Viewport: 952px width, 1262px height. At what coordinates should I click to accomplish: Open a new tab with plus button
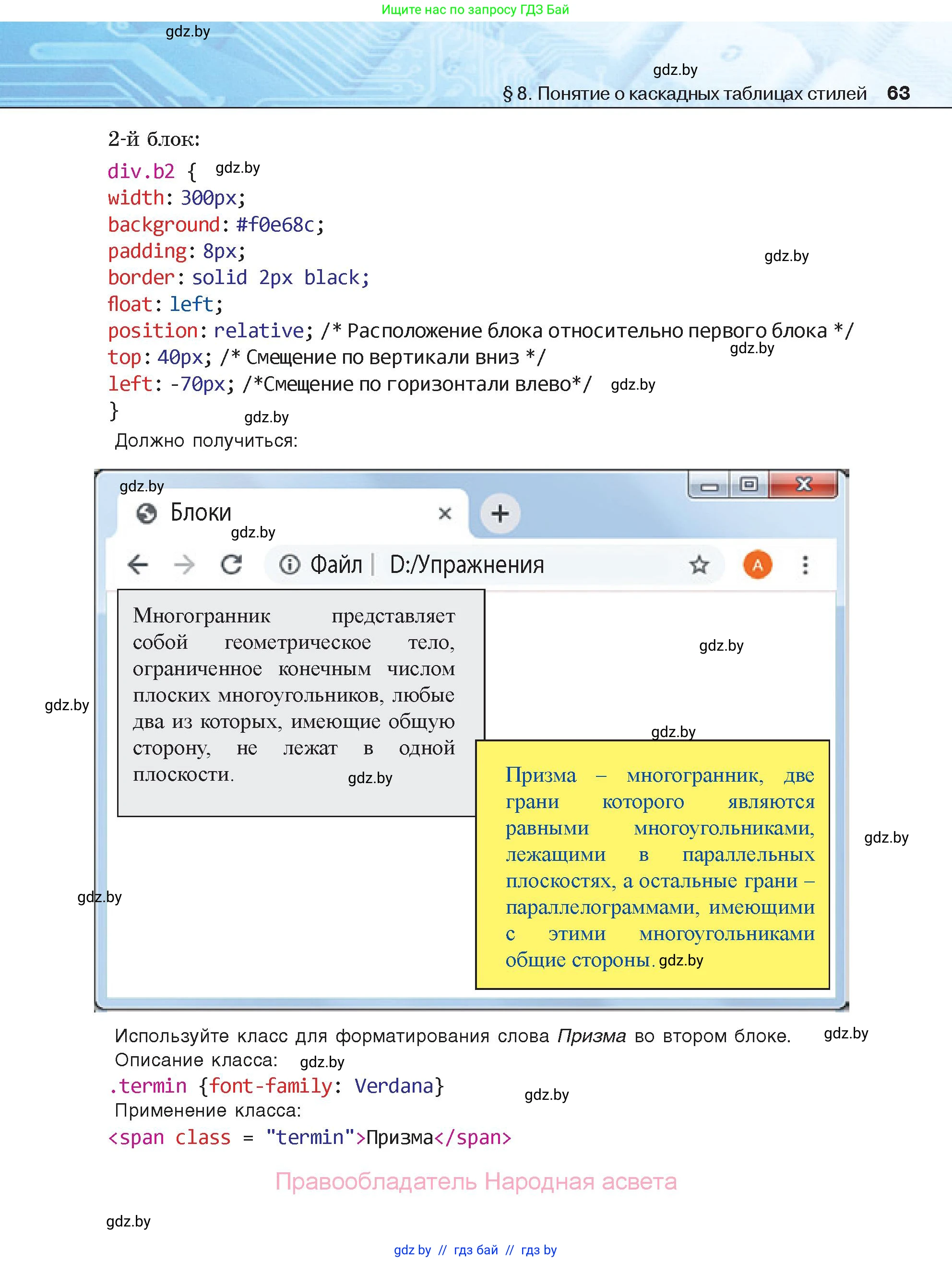[x=500, y=513]
